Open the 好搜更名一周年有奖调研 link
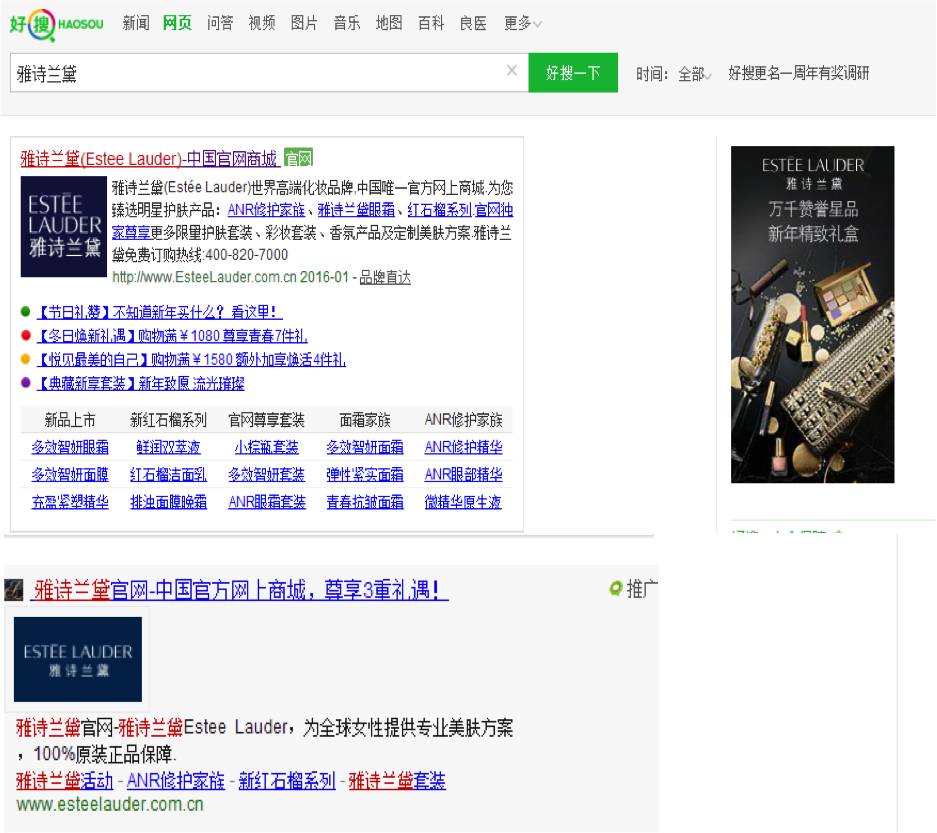The image size is (937, 833). coord(798,74)
